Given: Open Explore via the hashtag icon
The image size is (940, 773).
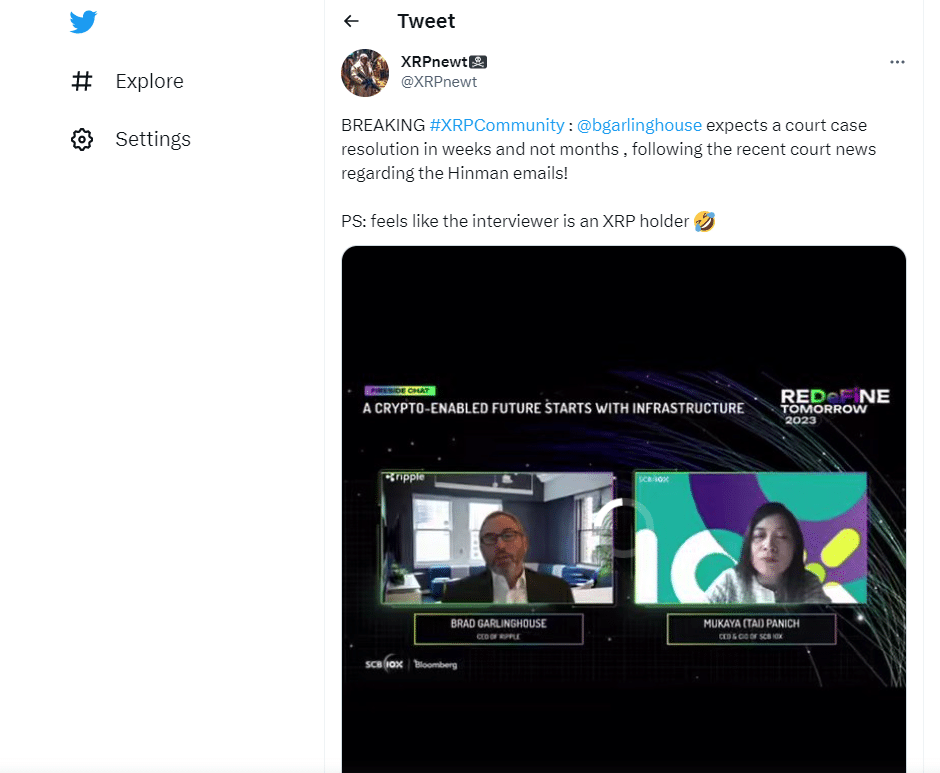Looking at the screenshot, I should coord(82,81).
